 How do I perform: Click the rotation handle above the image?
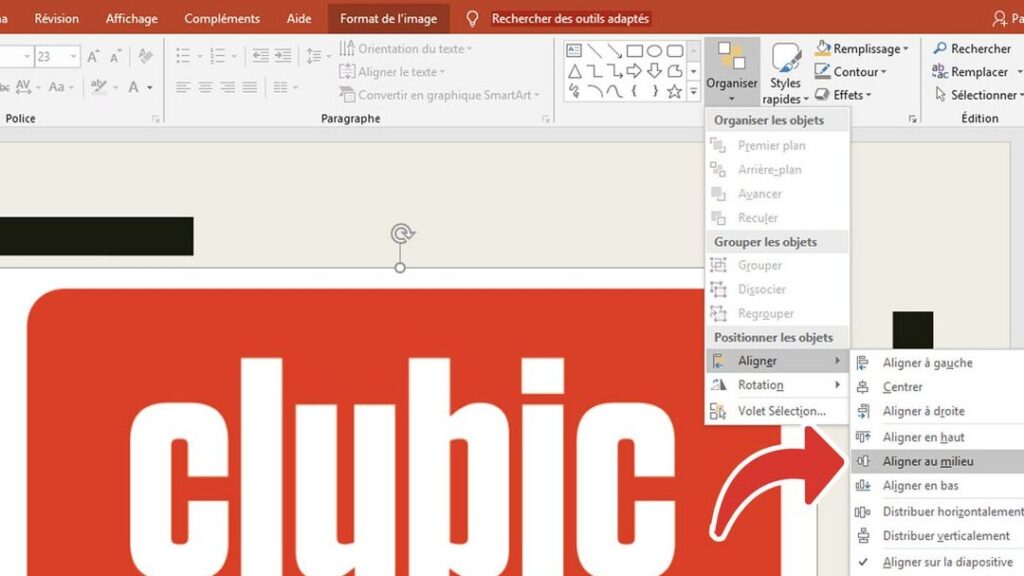tap(402, 233)
